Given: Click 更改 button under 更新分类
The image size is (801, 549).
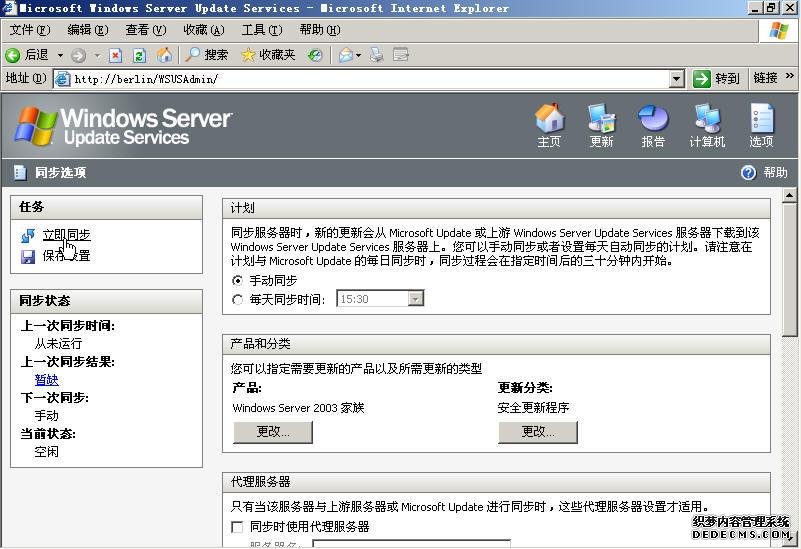Looking at the screenshot, I should [538, 432].
